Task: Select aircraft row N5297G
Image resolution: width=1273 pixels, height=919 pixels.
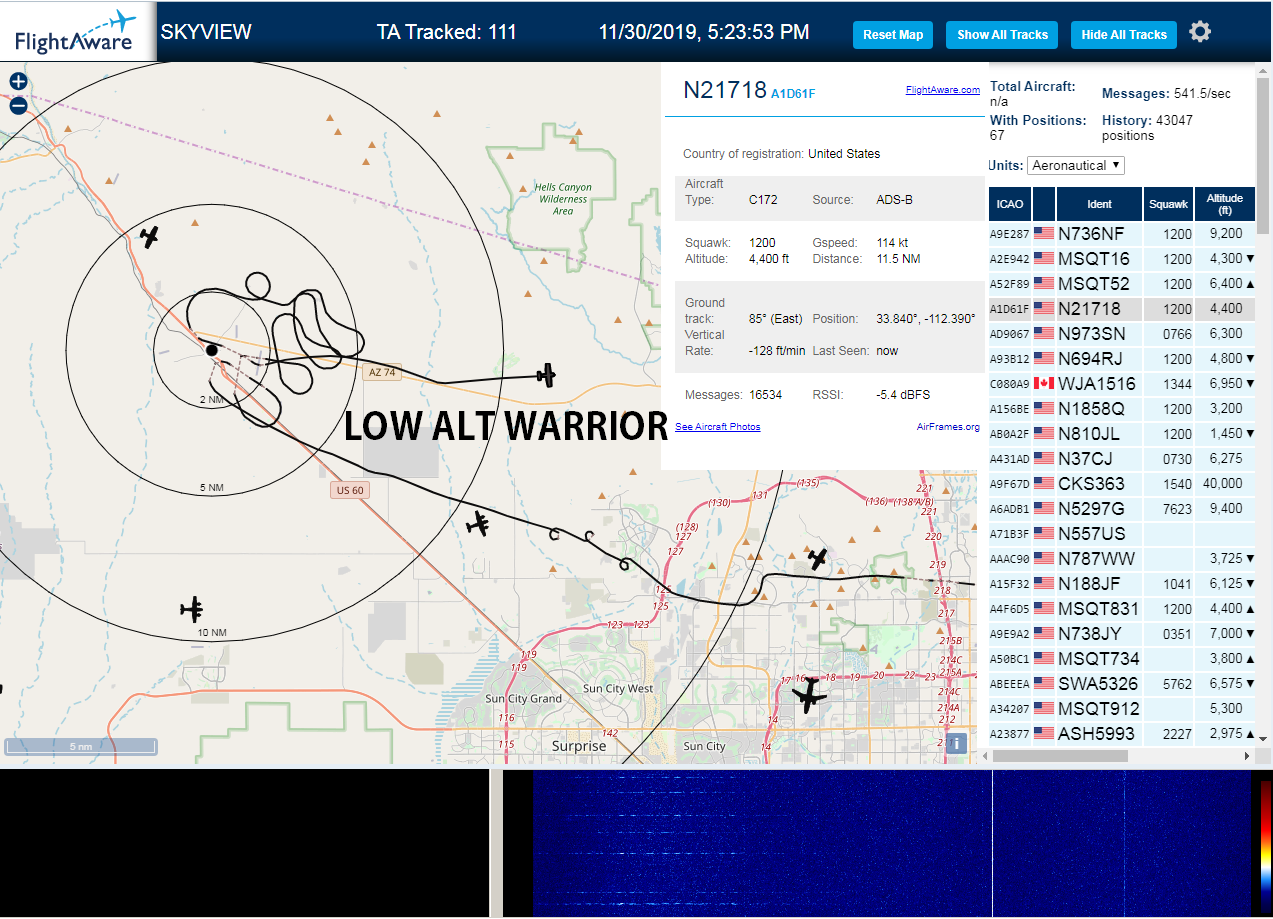Action: click(1121, 508)
